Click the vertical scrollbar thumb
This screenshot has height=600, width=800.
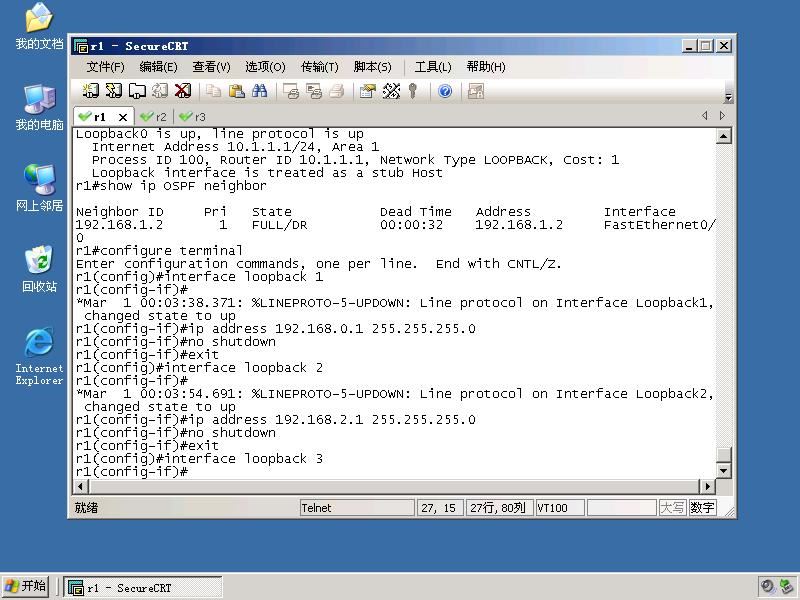723,455
